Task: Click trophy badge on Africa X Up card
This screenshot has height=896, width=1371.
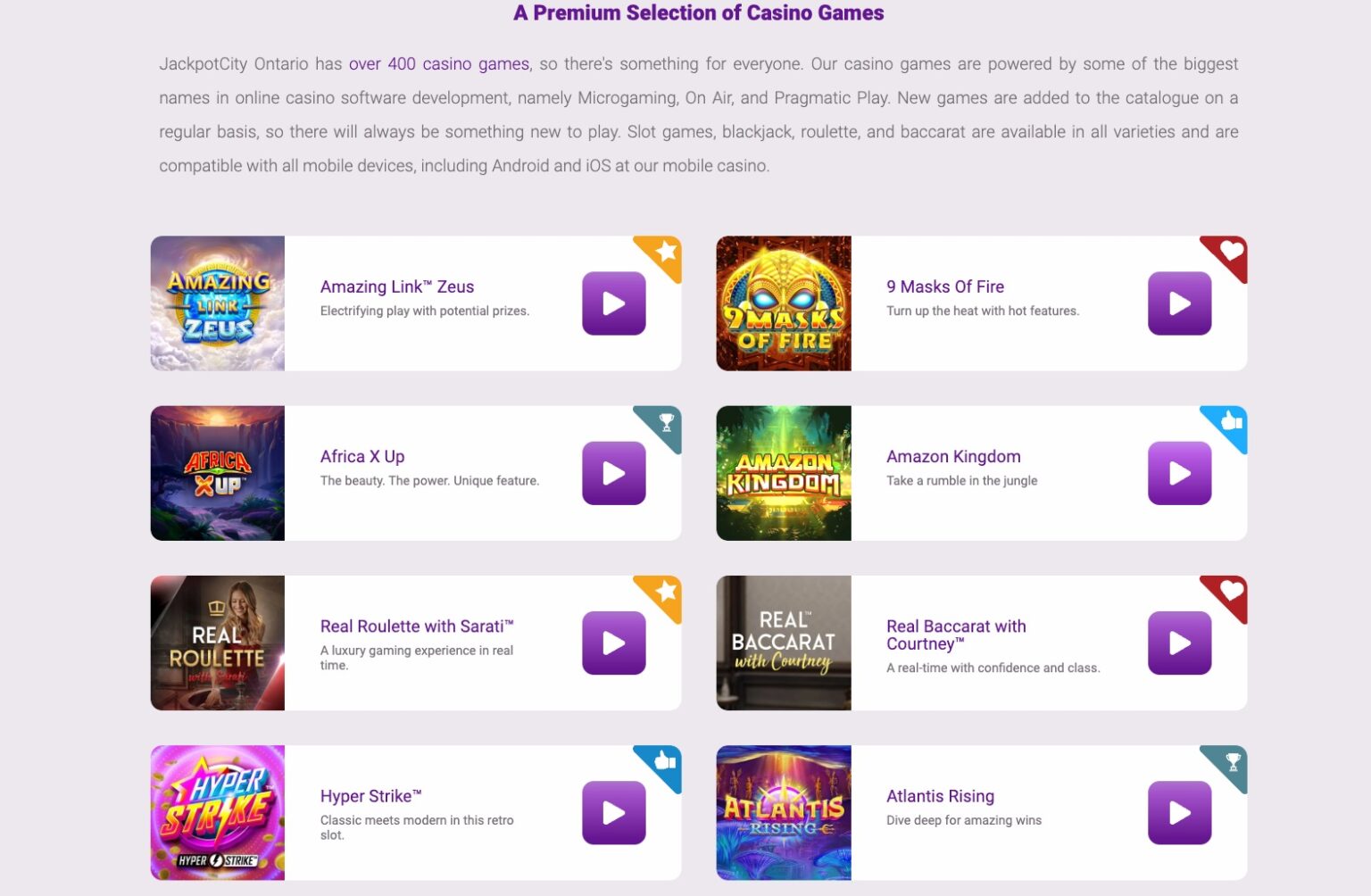Action: (x=666, y=421)
